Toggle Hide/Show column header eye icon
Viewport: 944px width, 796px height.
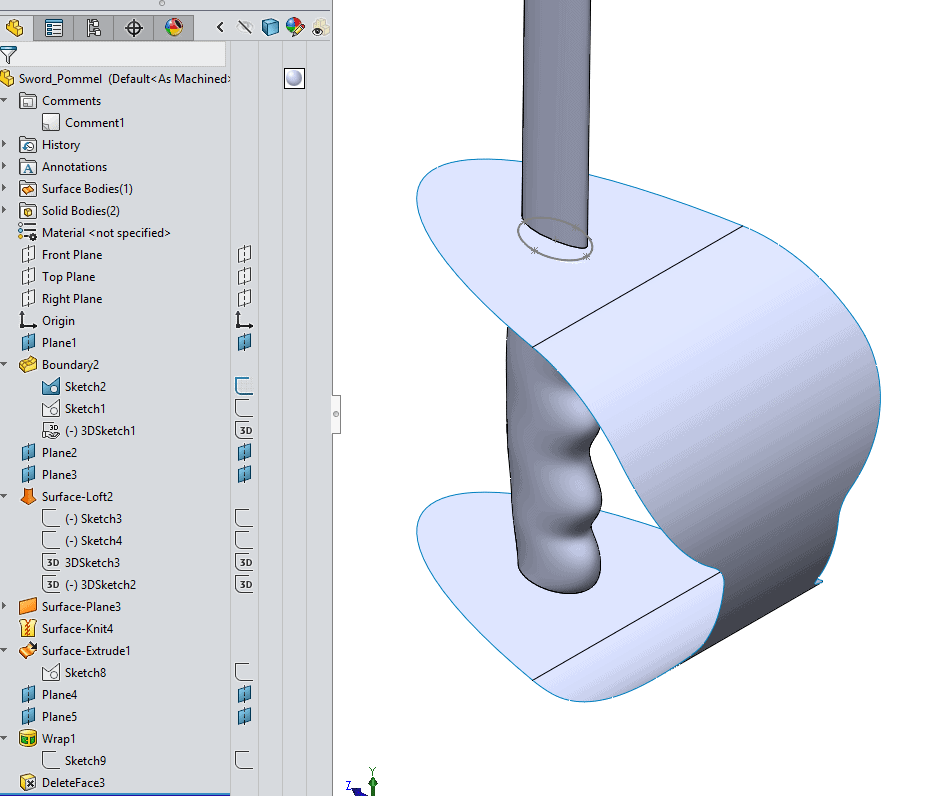pyautogui.click(x=319, y=28)
